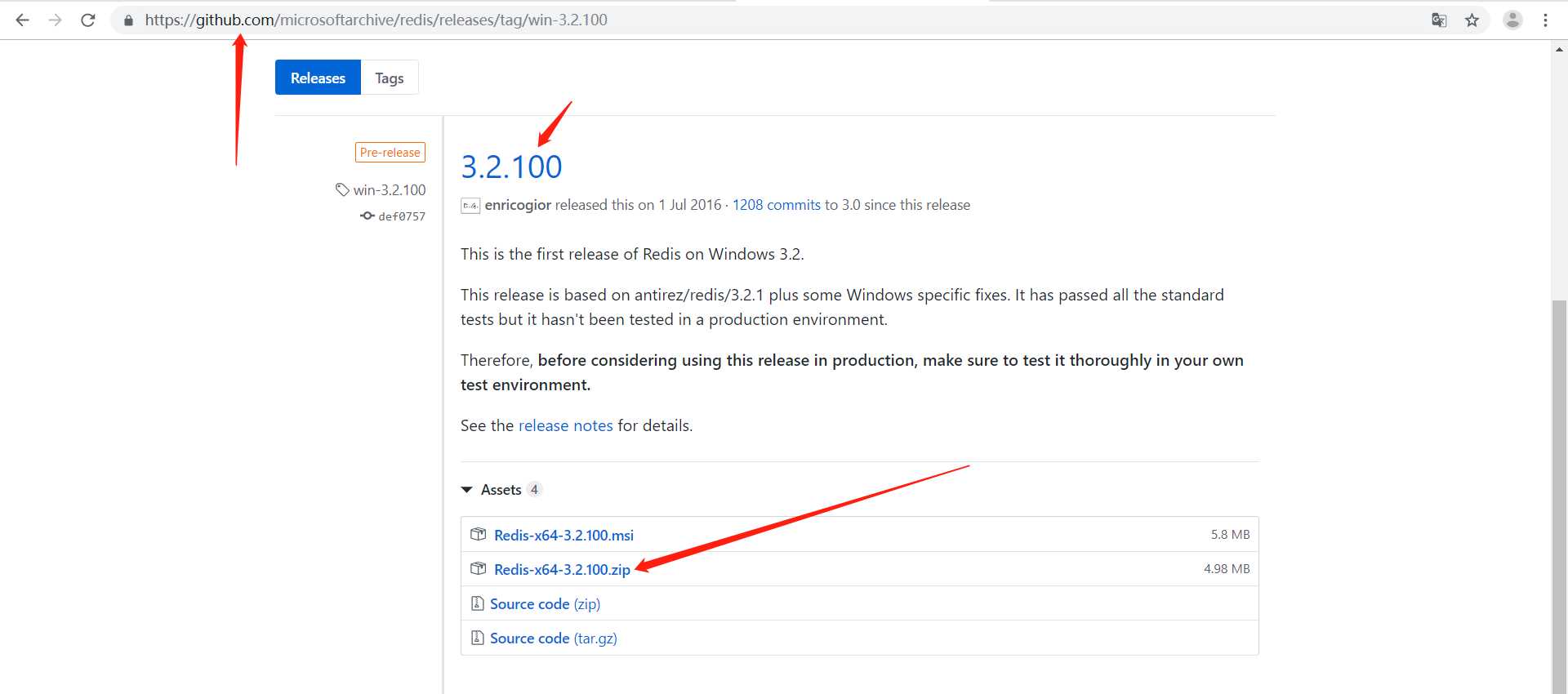Click package icon for Redis-x64-3.2.100.zip
The width and height of the screenshot is (1568, 694).
[479, 568]
